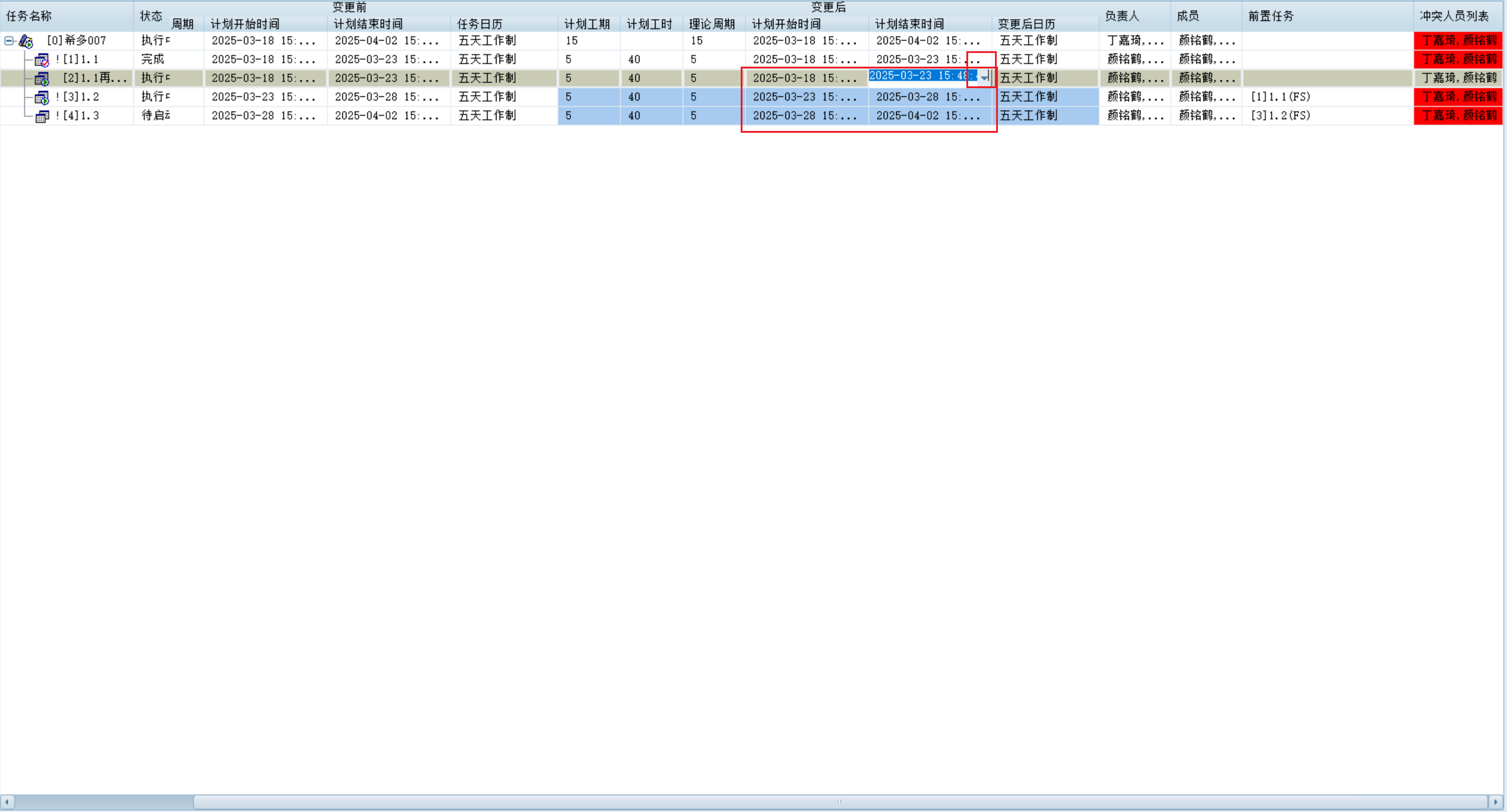This screenshot has height=812, width=1507.
Task: Click the task icon beside [2]1.1再...
Action: pyautogui.click(x=42, y=78)
